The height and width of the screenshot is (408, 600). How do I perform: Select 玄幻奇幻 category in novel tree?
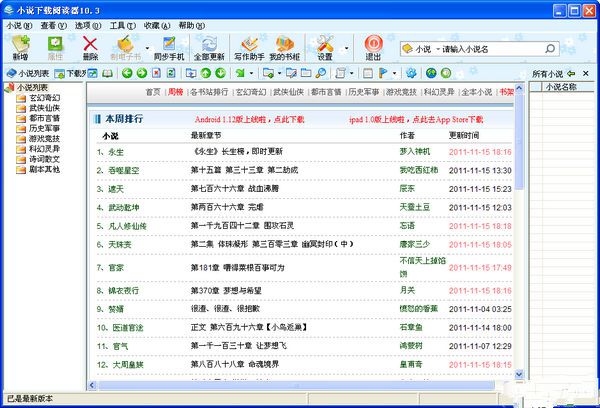pyautogui.click(x=43, y=98)
